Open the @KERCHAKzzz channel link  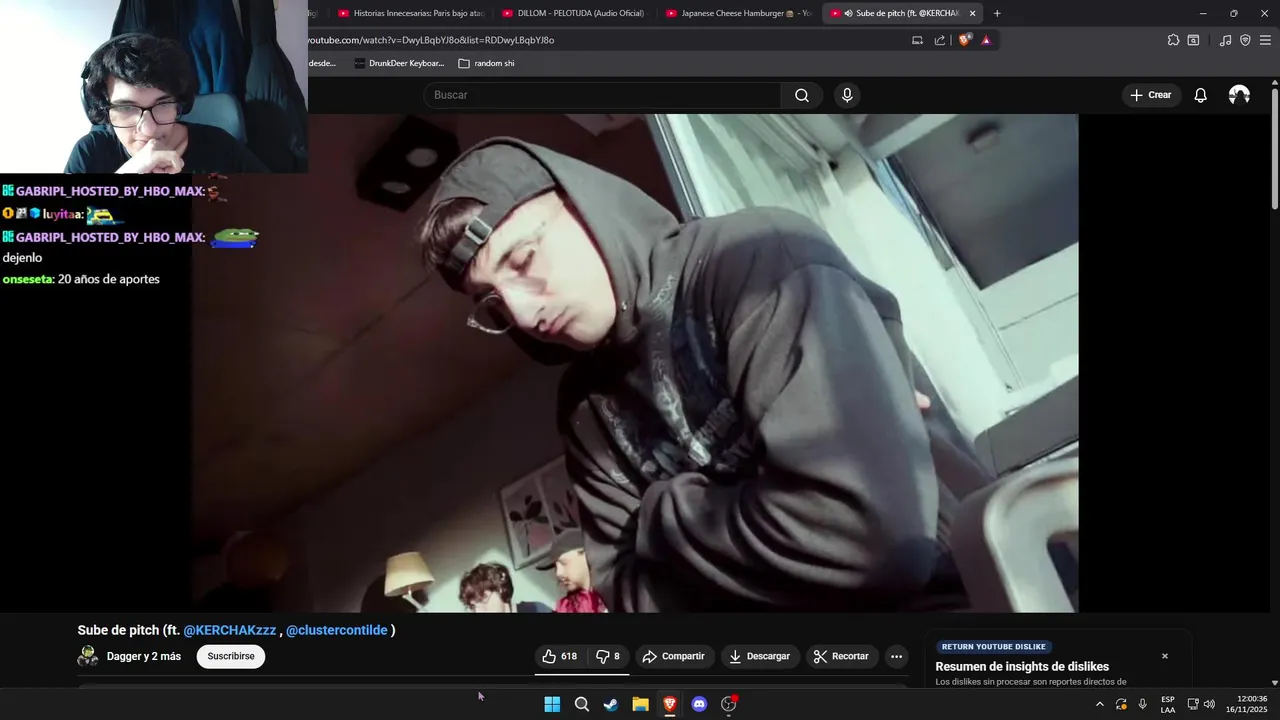click(x=230, y=630)
